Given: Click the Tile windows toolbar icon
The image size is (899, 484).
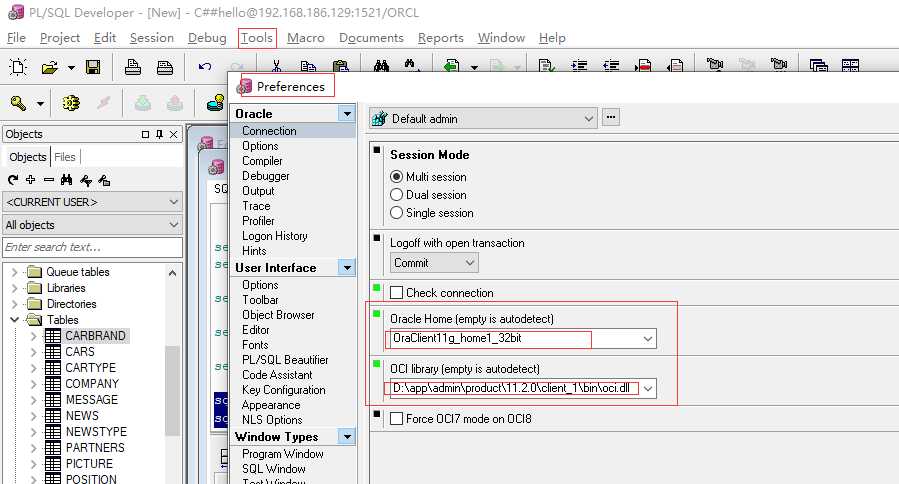Looking at the screenshot, I should [850, 66].
